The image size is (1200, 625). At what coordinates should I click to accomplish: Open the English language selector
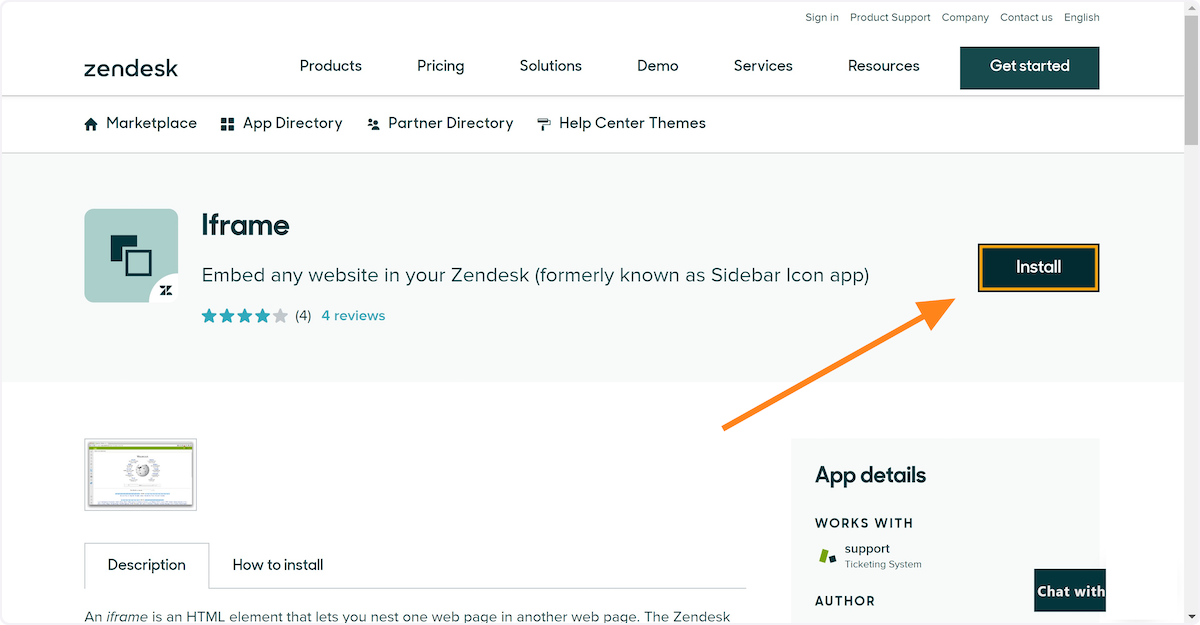(1082, 17)
